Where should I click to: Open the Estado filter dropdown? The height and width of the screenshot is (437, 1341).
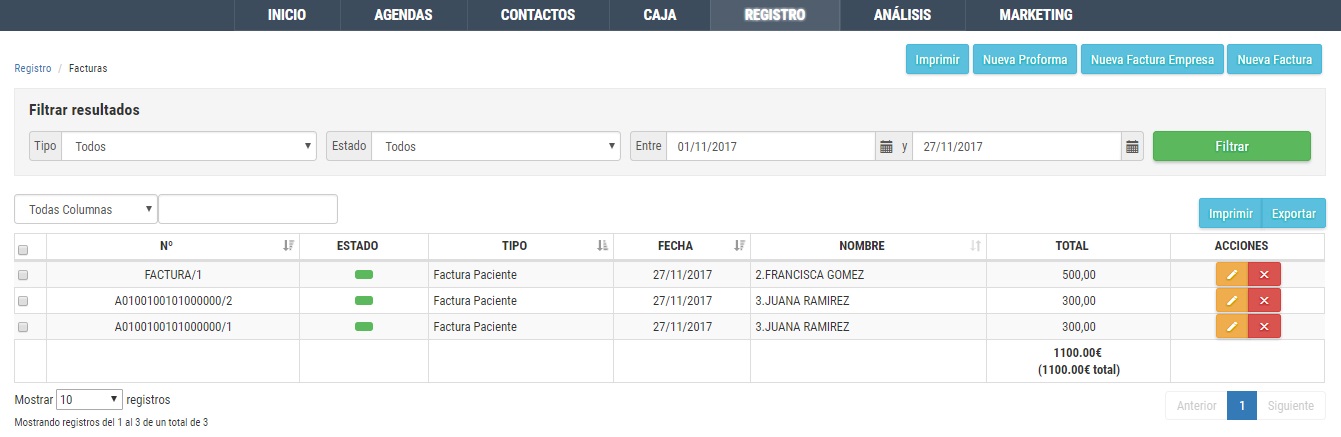point(496,146)
